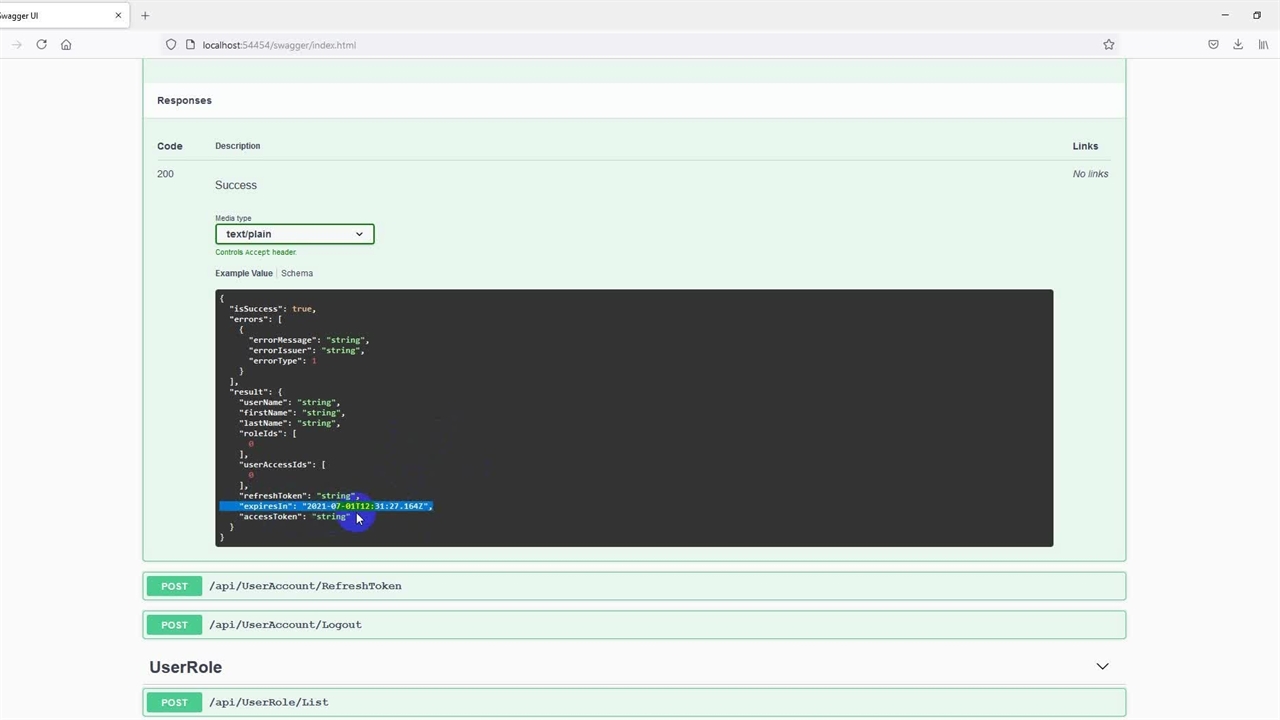Click the forward navigation arrow
1280x720 pixels.
pos(16,44)
